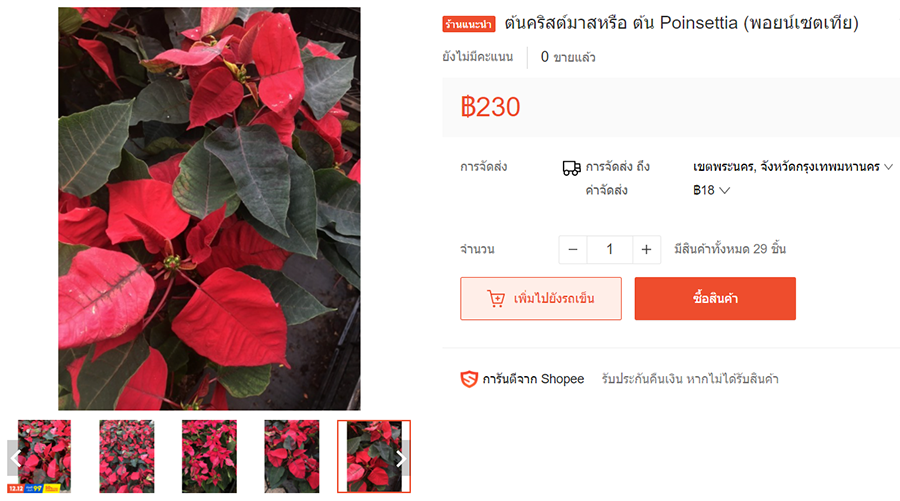Open the การันตีจาก Shopee guarantee link
The width and height of the screenshot is (900, 501).
pyautogui.click(x=533, y=379)
